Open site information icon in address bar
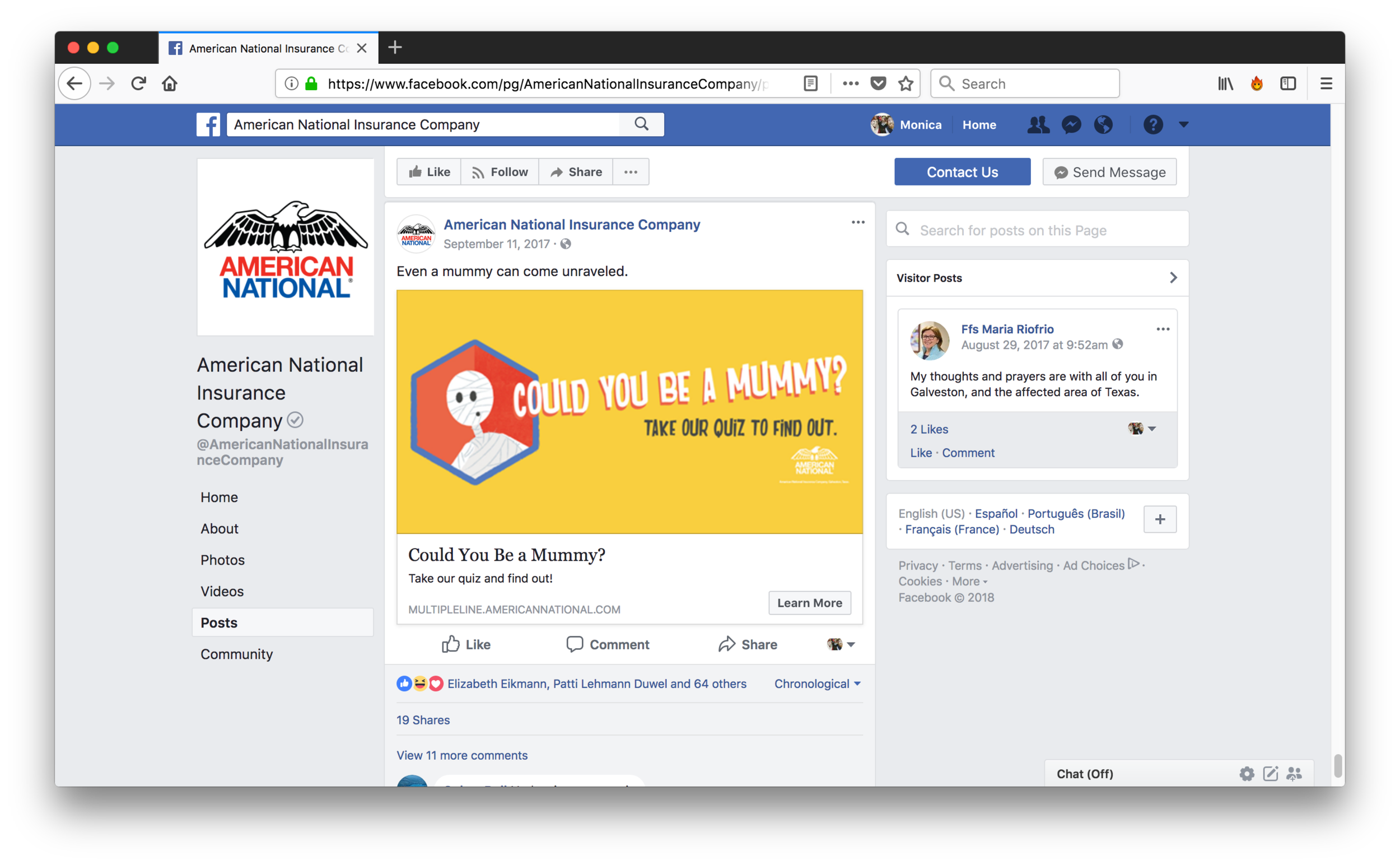Viewport: 1400px width, 865px height. (292, 83)
